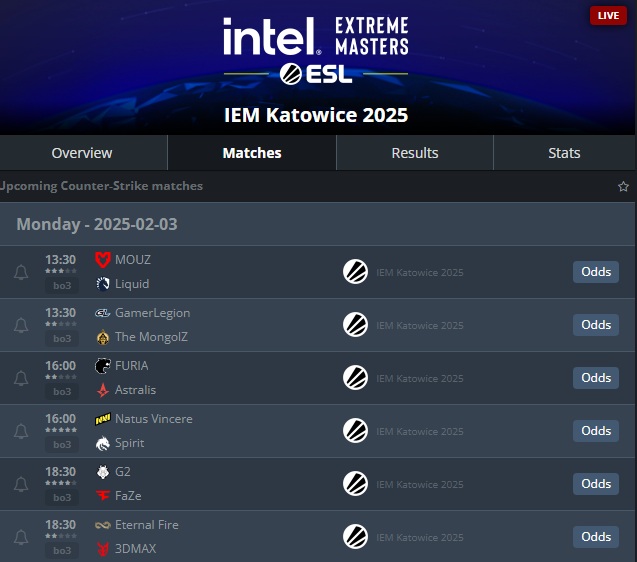
Task: Click the 13:30 time in MOUZ row
Action: [x=61, y=260]
